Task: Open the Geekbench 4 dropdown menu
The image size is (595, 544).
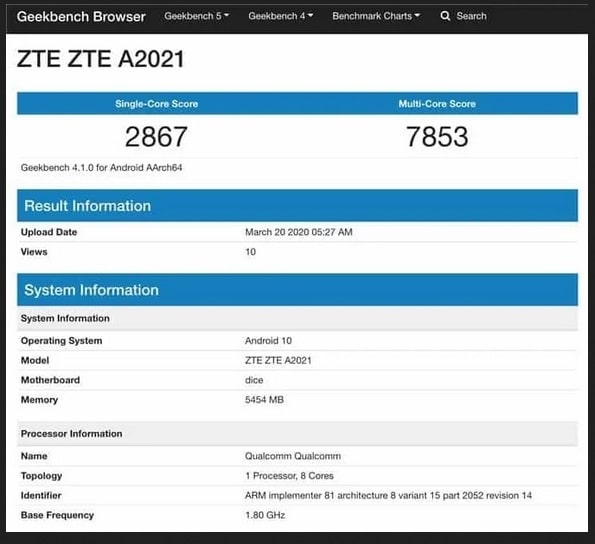Action: [280, 16]
